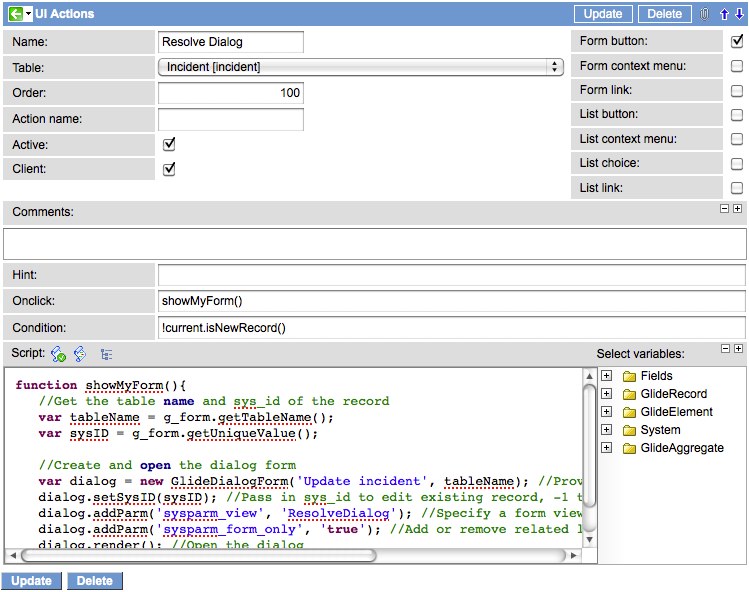
Task: Uncheck the Form button checkbox
Action: [x=737, y=42]
